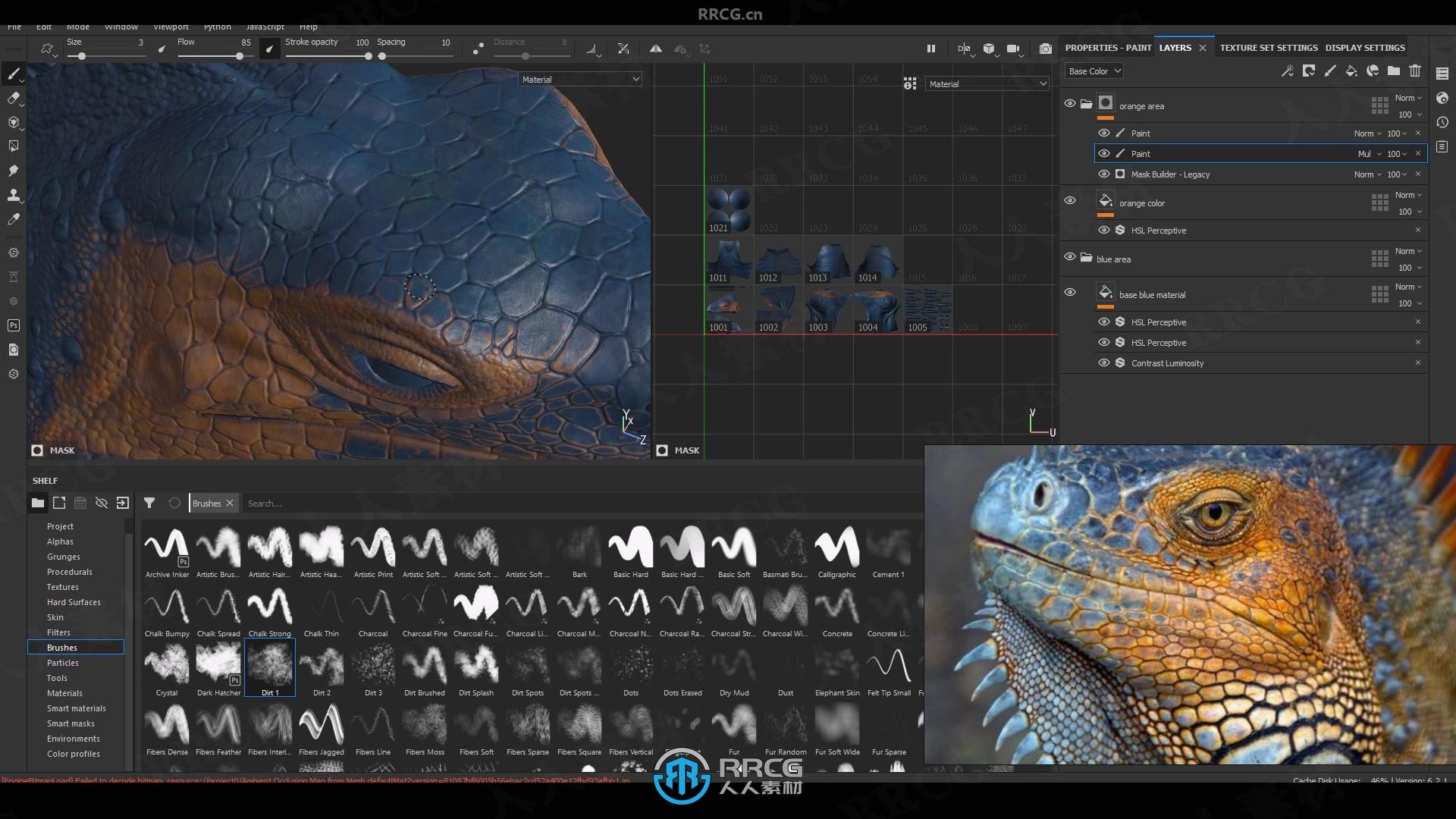Viewport: 1456px width, 819px height.
Task: Take a viewport screenshot with the camera icon
Action: pyautogui.click(x=1046, y=49)
